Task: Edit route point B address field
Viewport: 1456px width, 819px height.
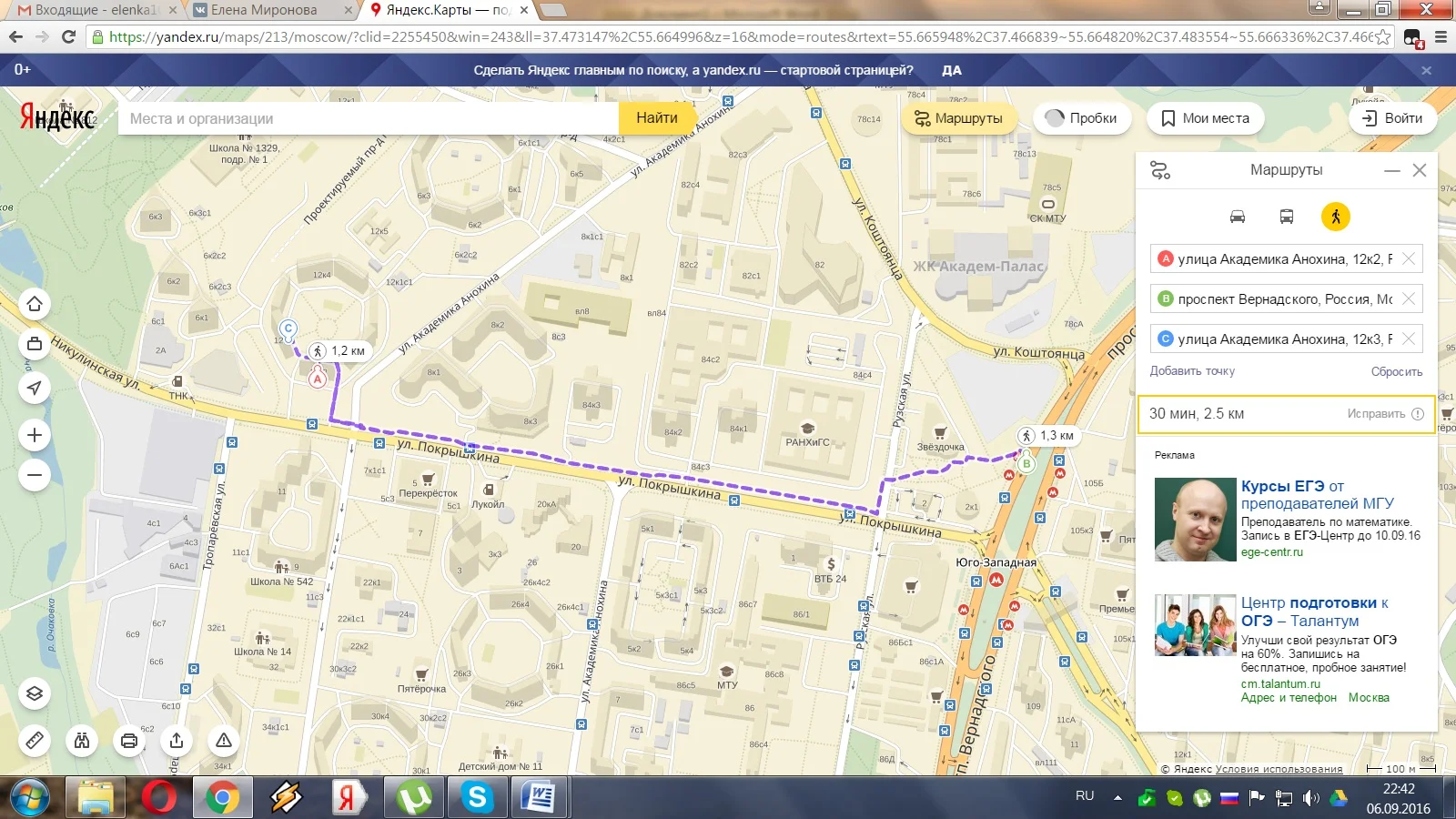Action: pos(1285,298)
